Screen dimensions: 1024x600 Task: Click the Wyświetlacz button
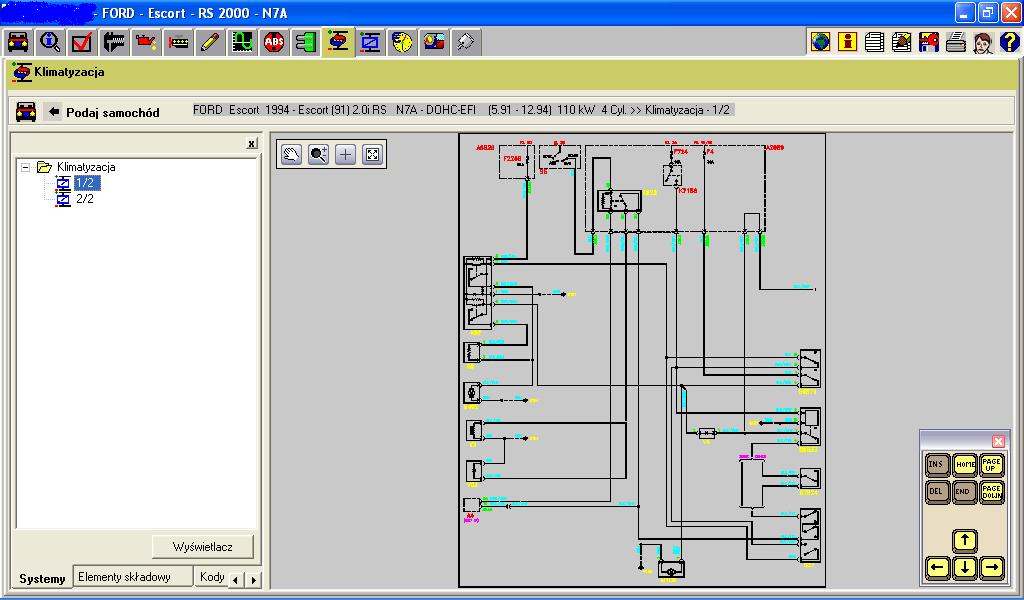202,547
